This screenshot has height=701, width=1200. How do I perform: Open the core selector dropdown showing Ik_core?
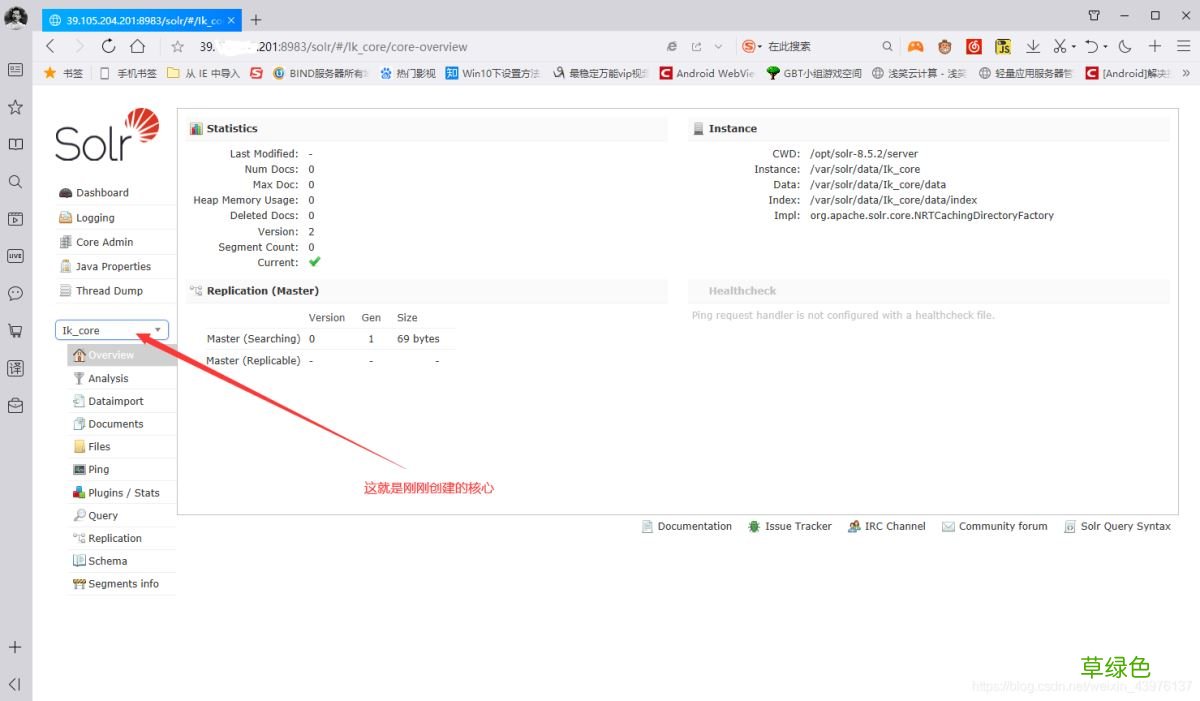point(110,329)
